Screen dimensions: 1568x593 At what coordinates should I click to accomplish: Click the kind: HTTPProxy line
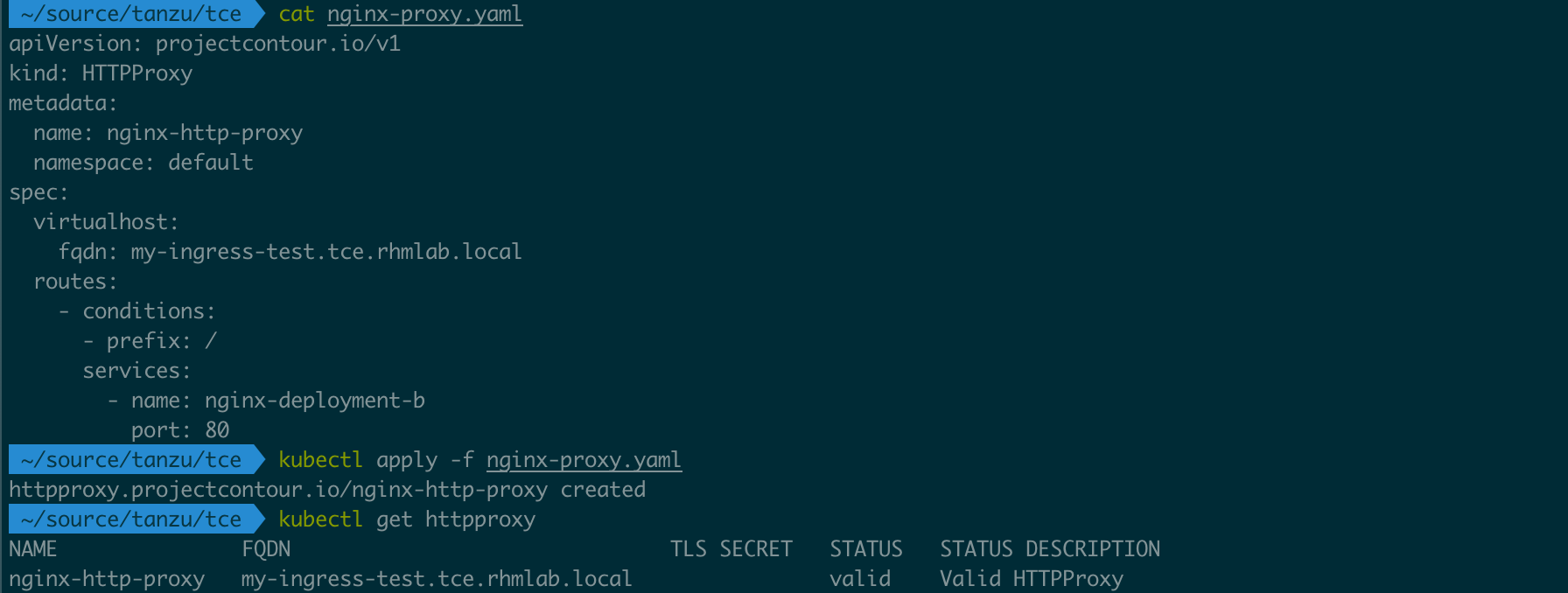coord(101,73)
